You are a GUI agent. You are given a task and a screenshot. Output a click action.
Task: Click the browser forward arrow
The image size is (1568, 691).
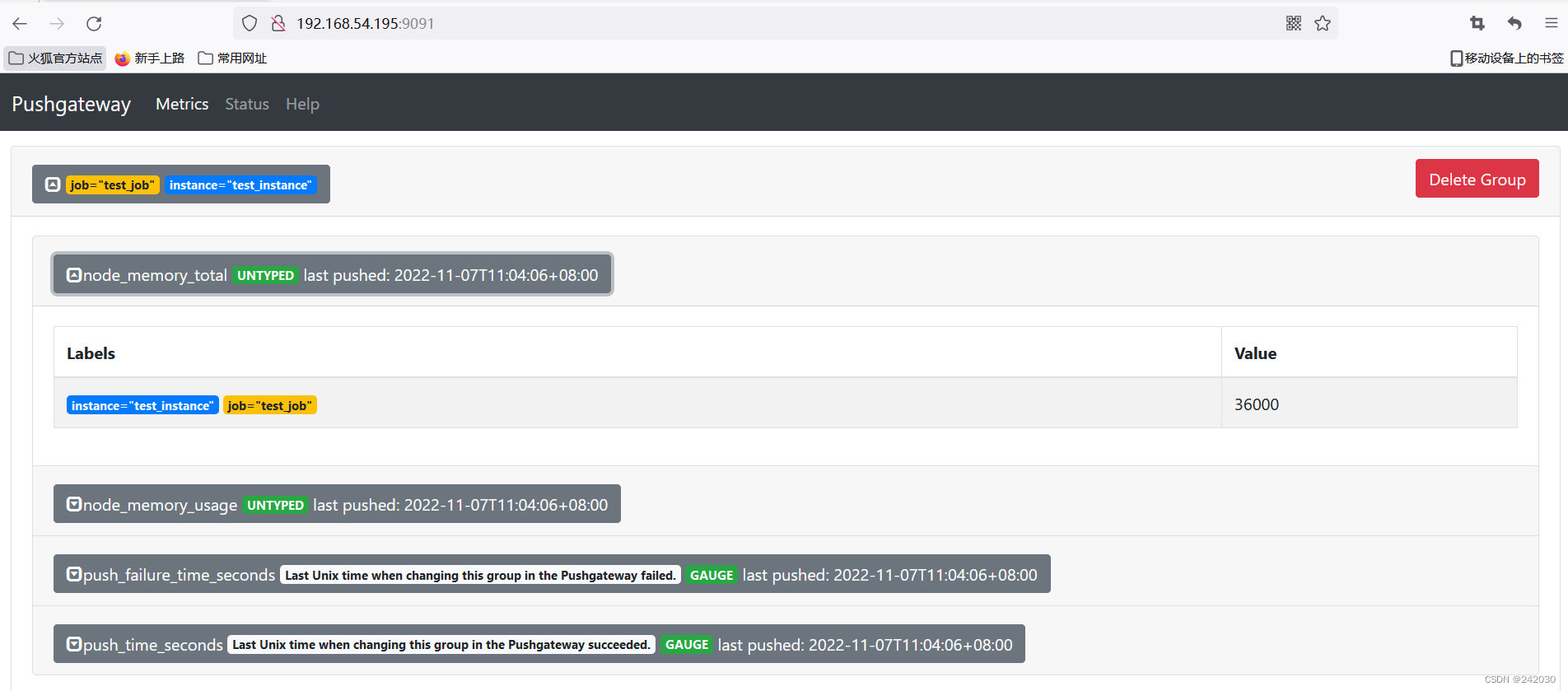coord(57,23)
